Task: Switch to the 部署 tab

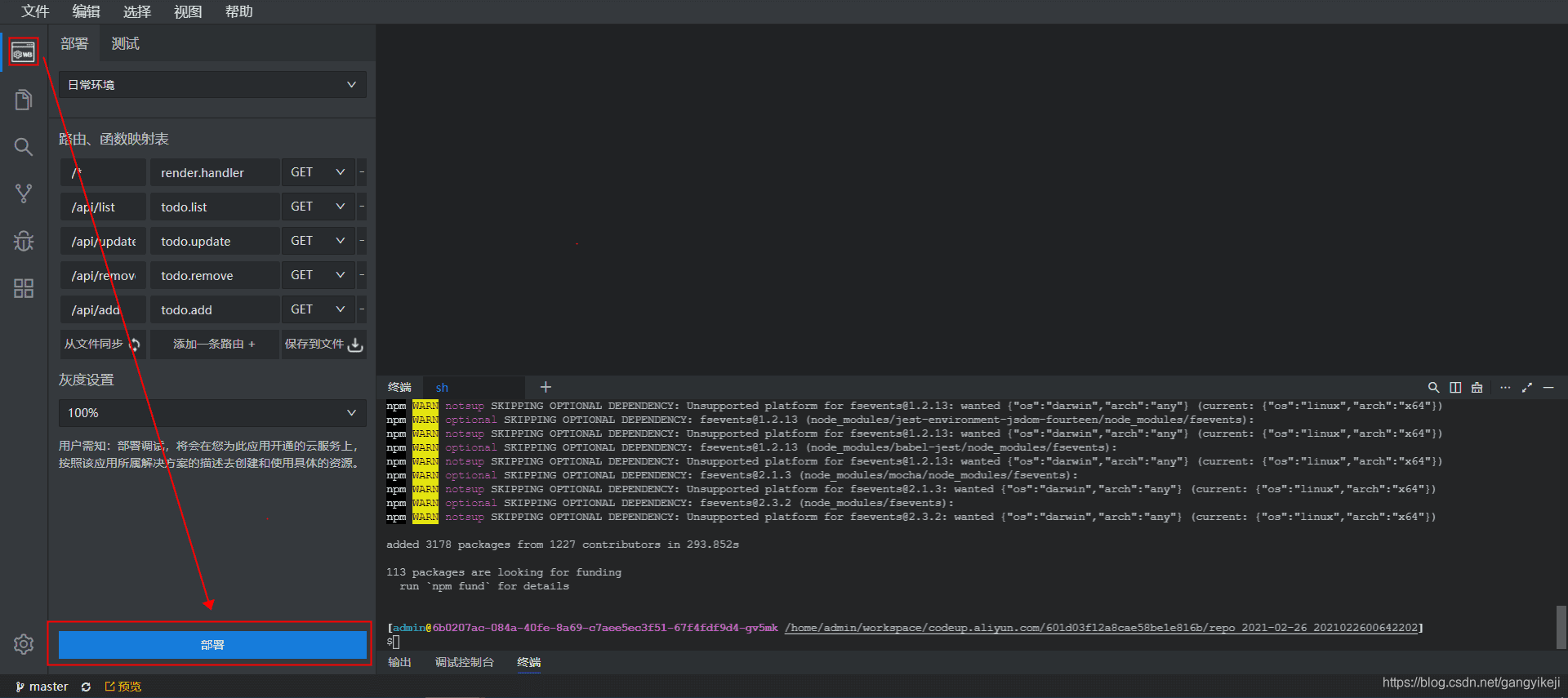Action: tap(74, 43)
